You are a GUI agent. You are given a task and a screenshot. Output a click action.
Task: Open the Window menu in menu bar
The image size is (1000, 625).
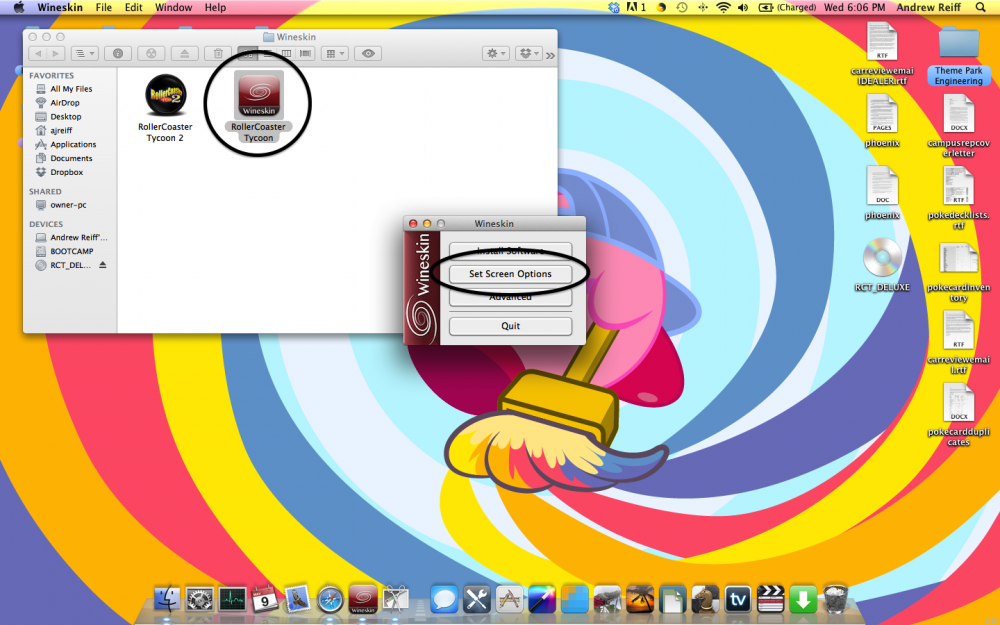[173, 8]
